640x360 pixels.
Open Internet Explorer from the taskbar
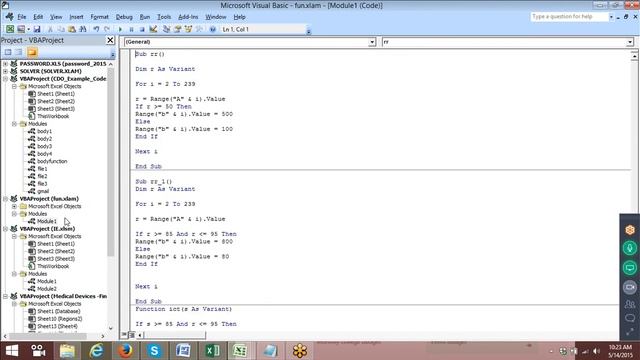point(96,351)
